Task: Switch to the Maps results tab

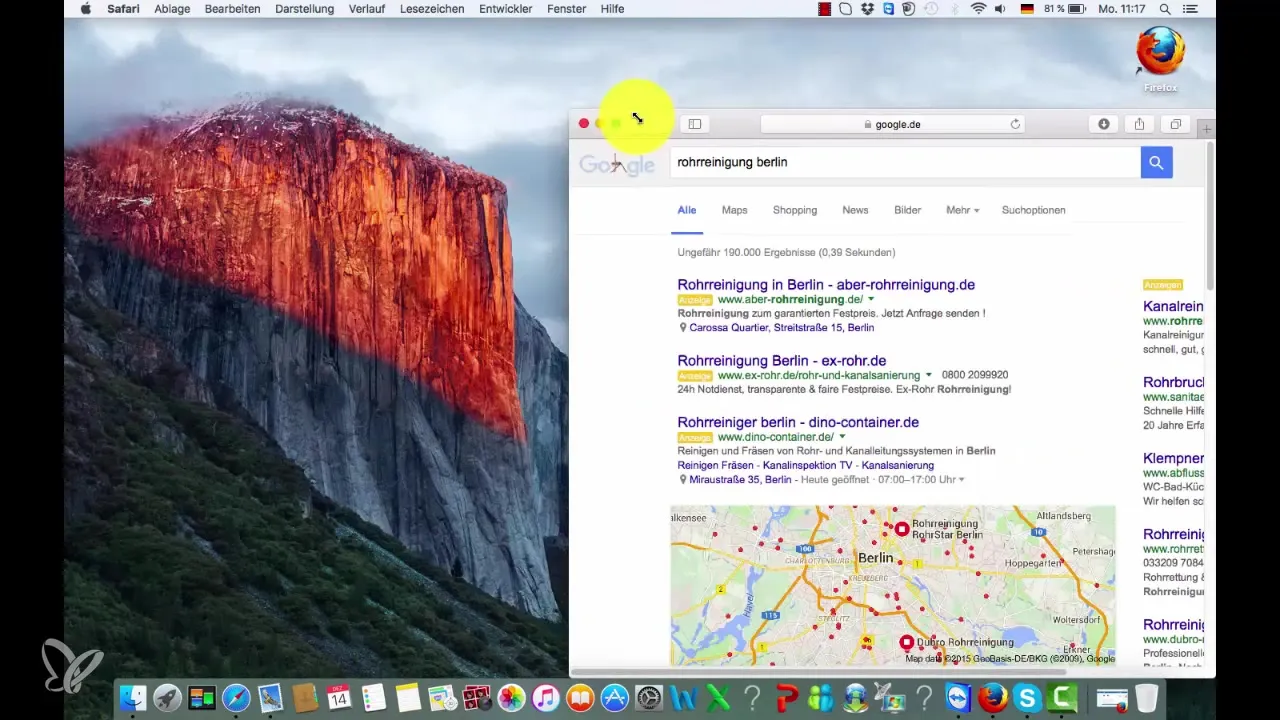Action: 735,210
